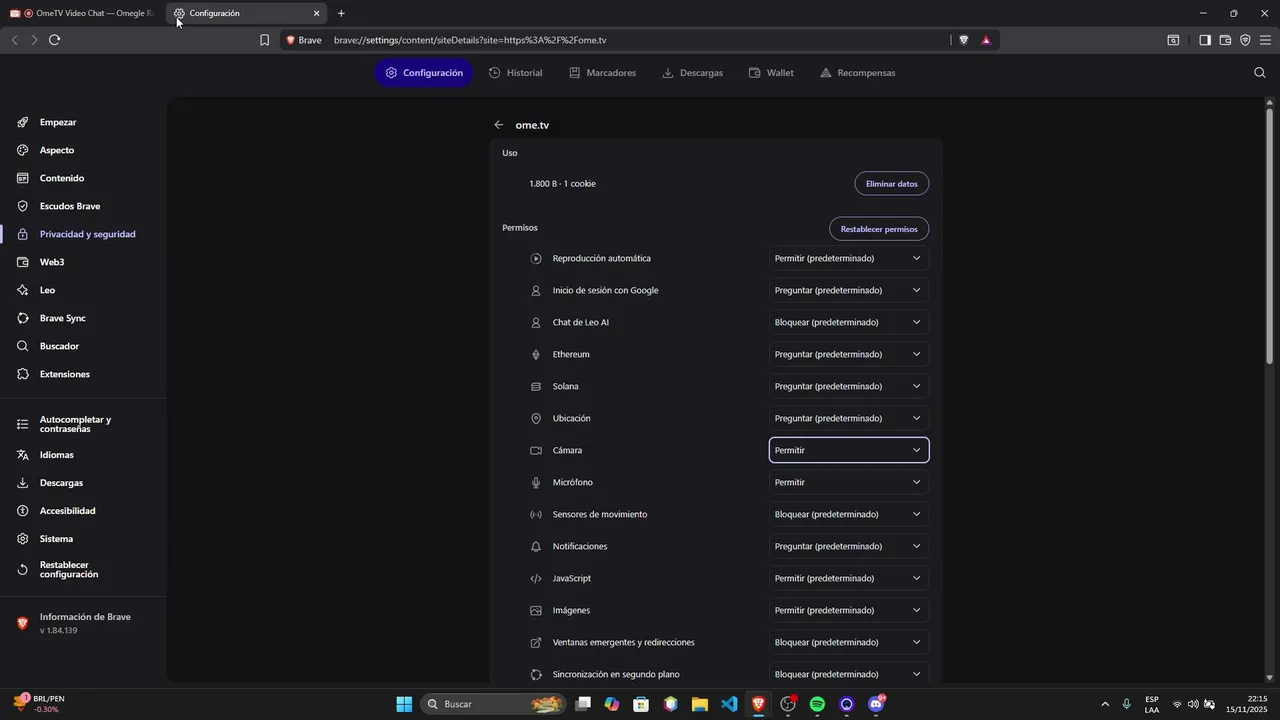Go back using the arrow beside ome.tv
1280x720 pixels.
[499, 125]
